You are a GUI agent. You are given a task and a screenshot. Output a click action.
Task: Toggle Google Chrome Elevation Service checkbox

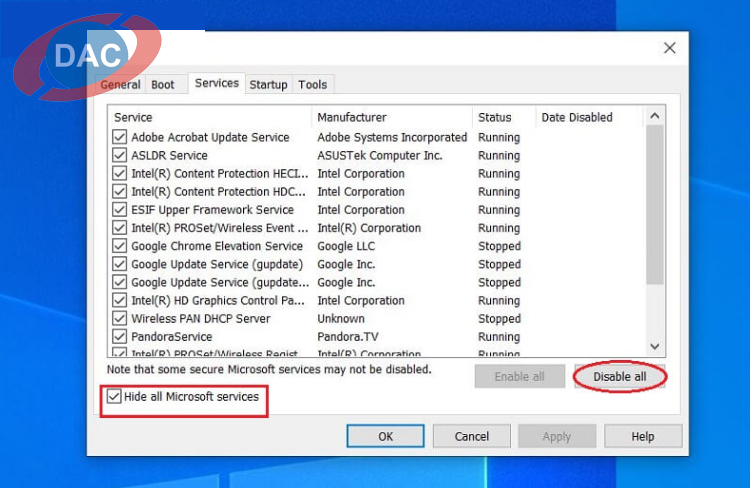(120, 246)
